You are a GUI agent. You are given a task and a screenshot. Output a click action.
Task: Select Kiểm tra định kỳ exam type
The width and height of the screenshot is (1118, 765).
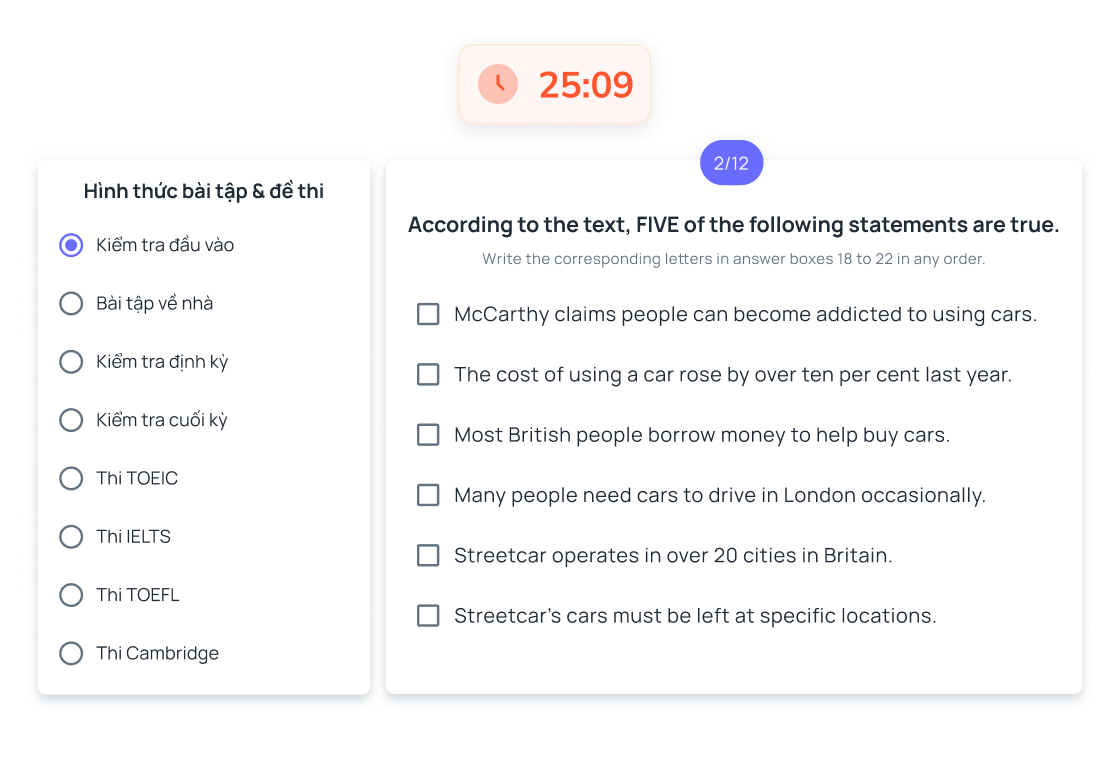click(x=71, y=362)
